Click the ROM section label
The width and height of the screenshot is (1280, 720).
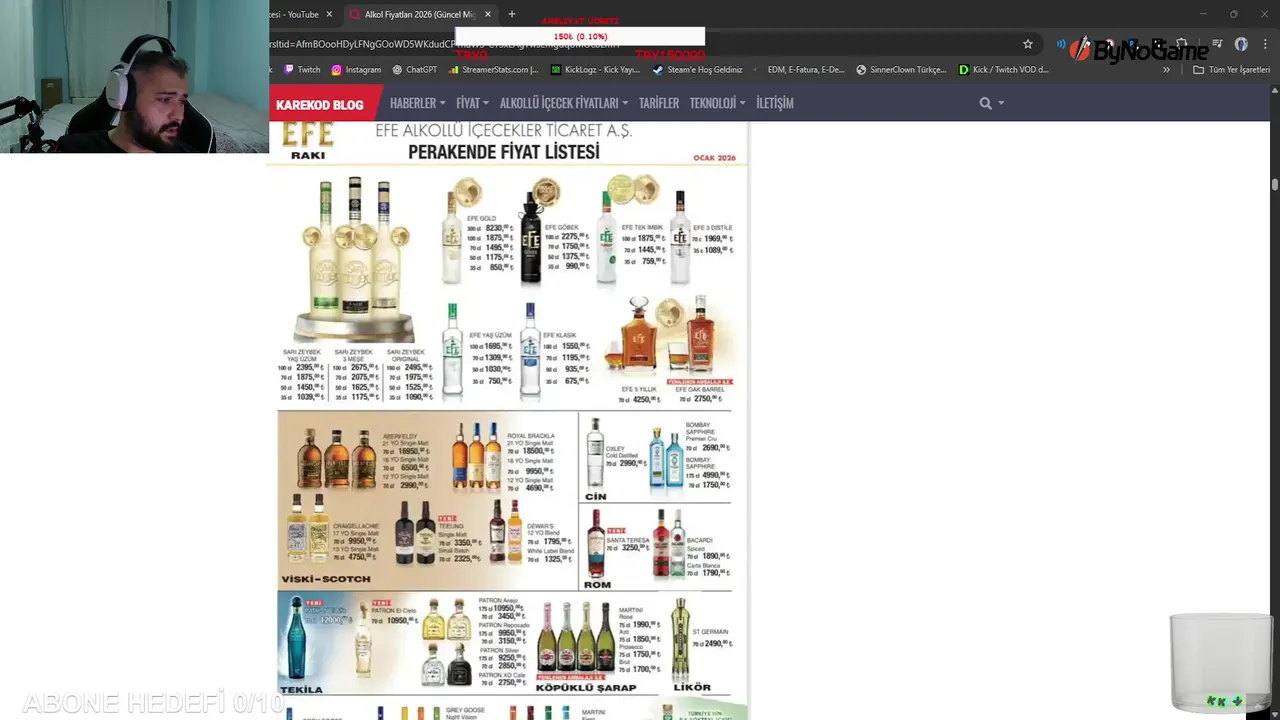pos(597,585)
